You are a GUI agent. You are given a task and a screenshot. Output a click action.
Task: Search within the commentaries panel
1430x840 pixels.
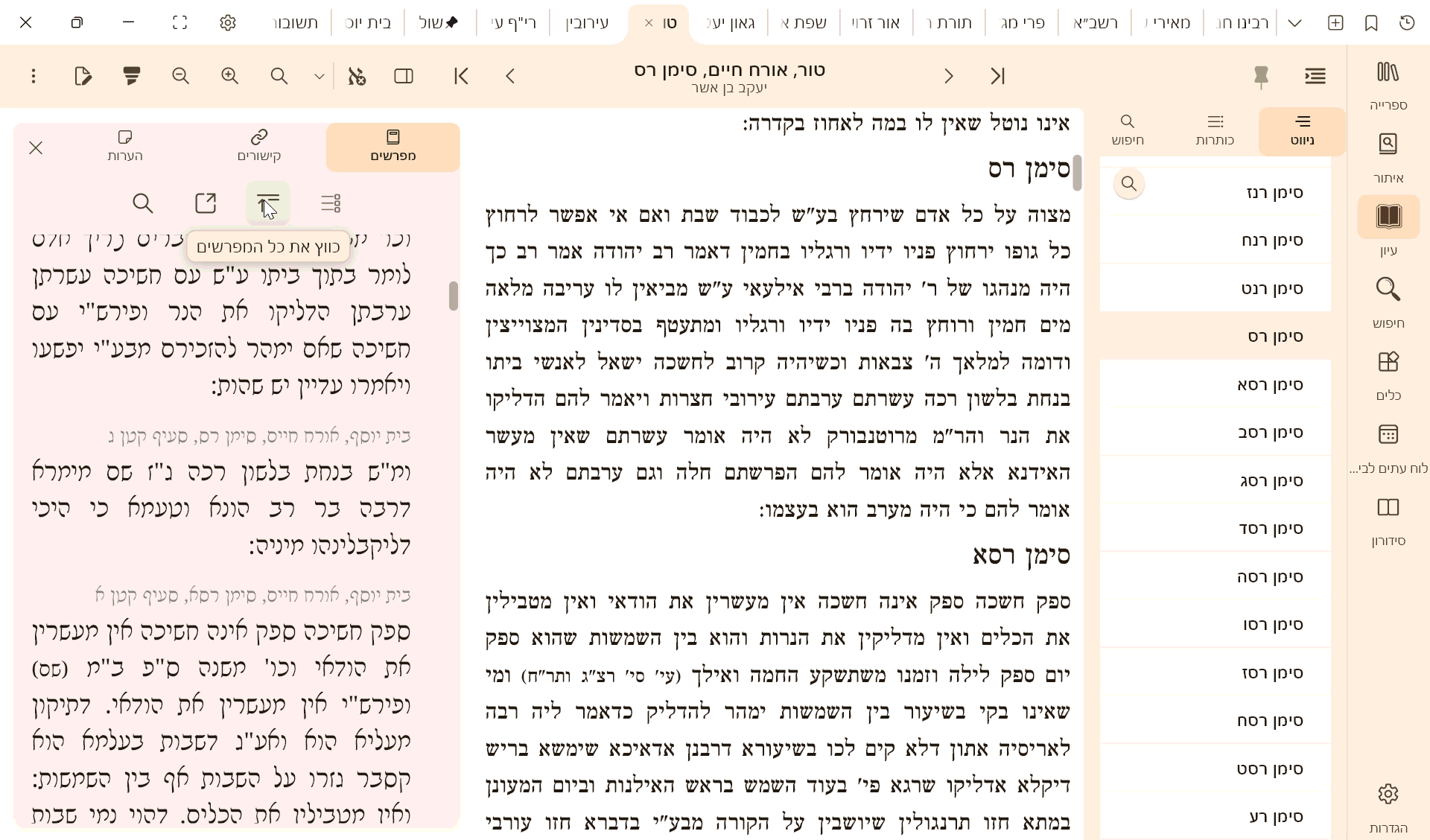pyautogui.click(x=143, y=203)
